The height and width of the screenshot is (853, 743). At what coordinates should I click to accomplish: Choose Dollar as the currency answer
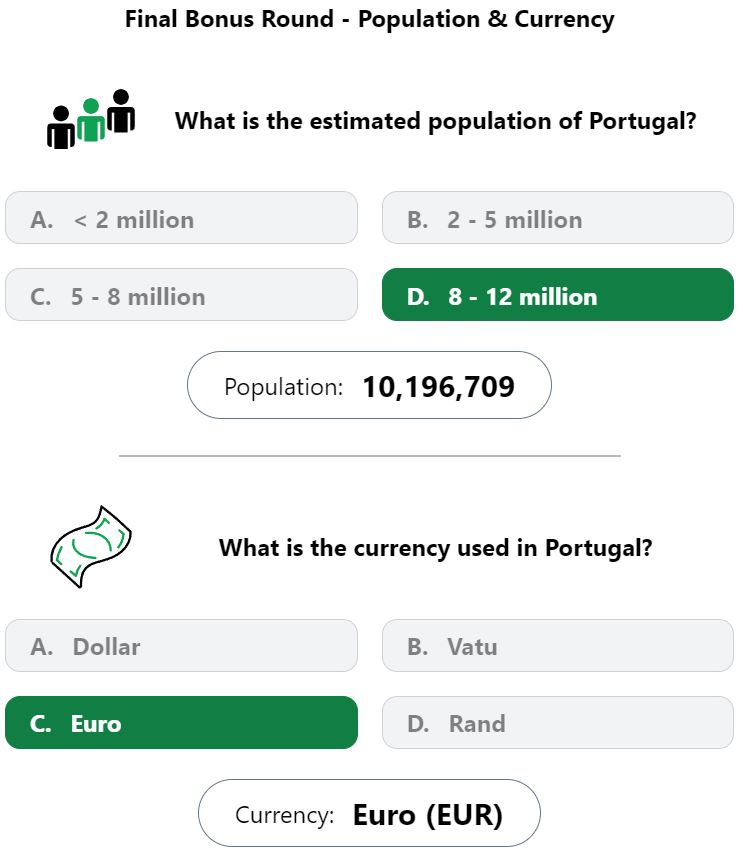click(x=181, y=645)
